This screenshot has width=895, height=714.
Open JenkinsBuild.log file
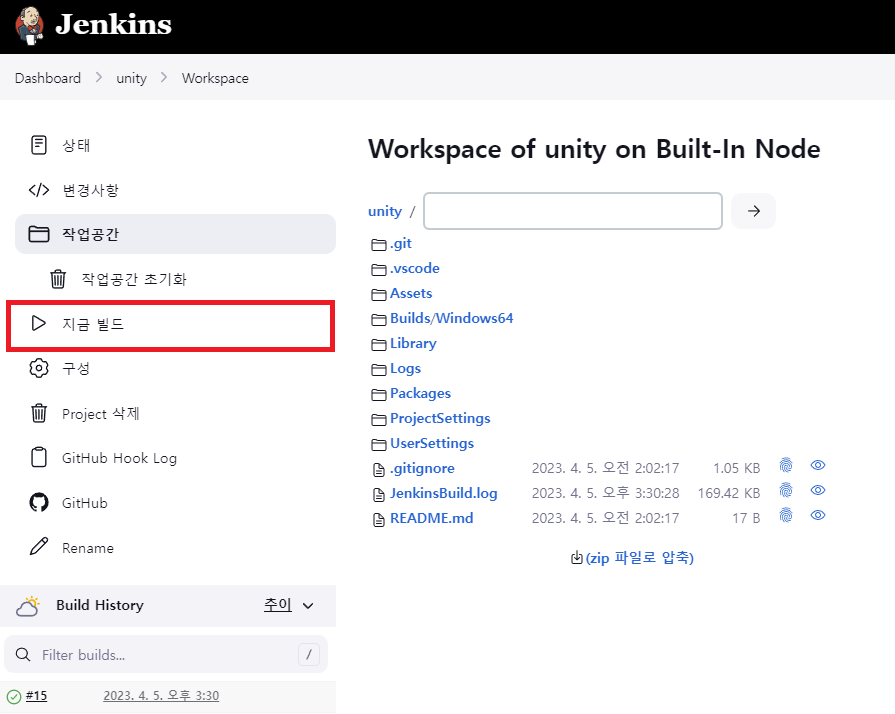444,494
